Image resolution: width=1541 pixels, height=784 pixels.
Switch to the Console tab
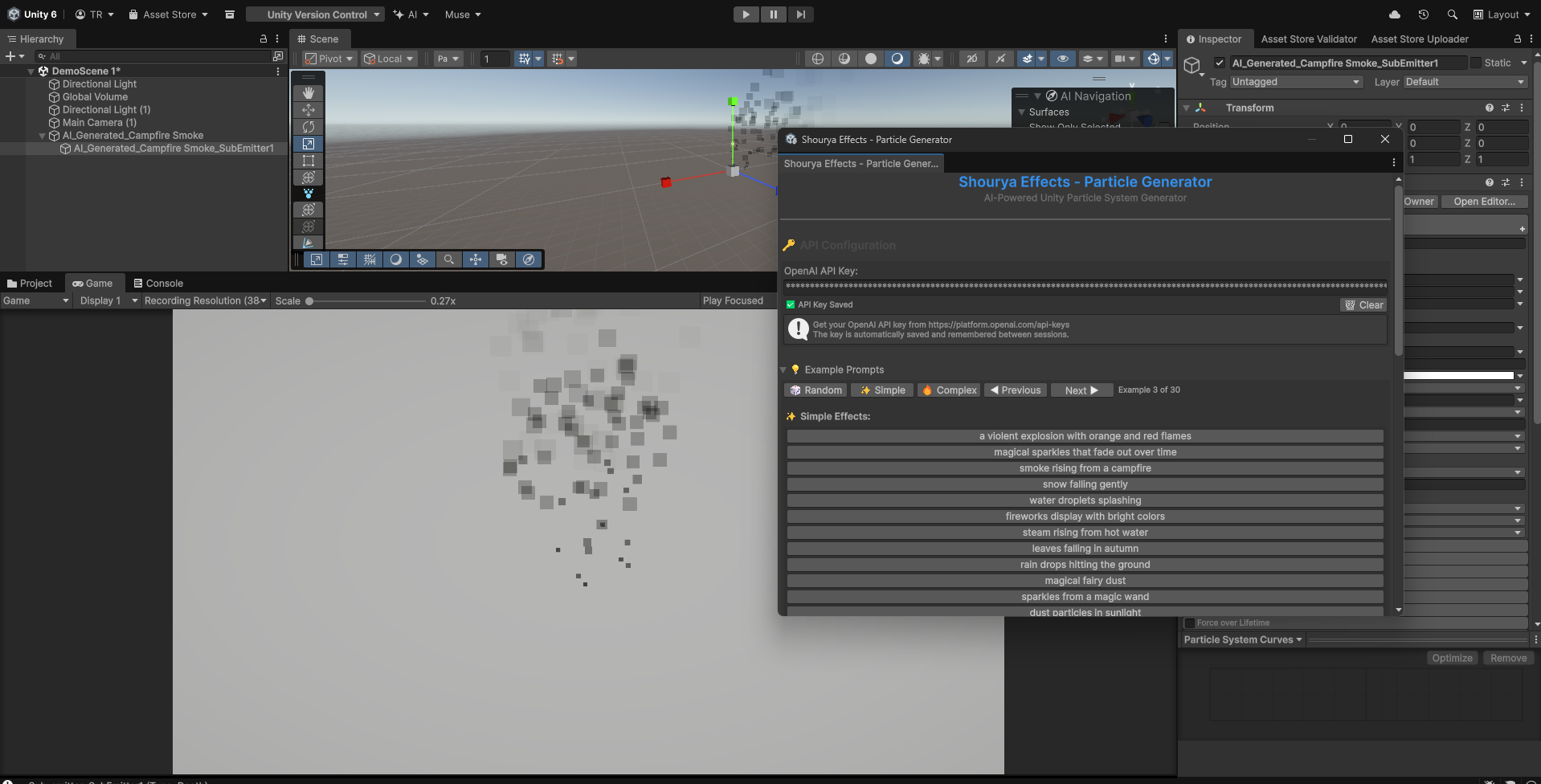(x=158, y=284)
